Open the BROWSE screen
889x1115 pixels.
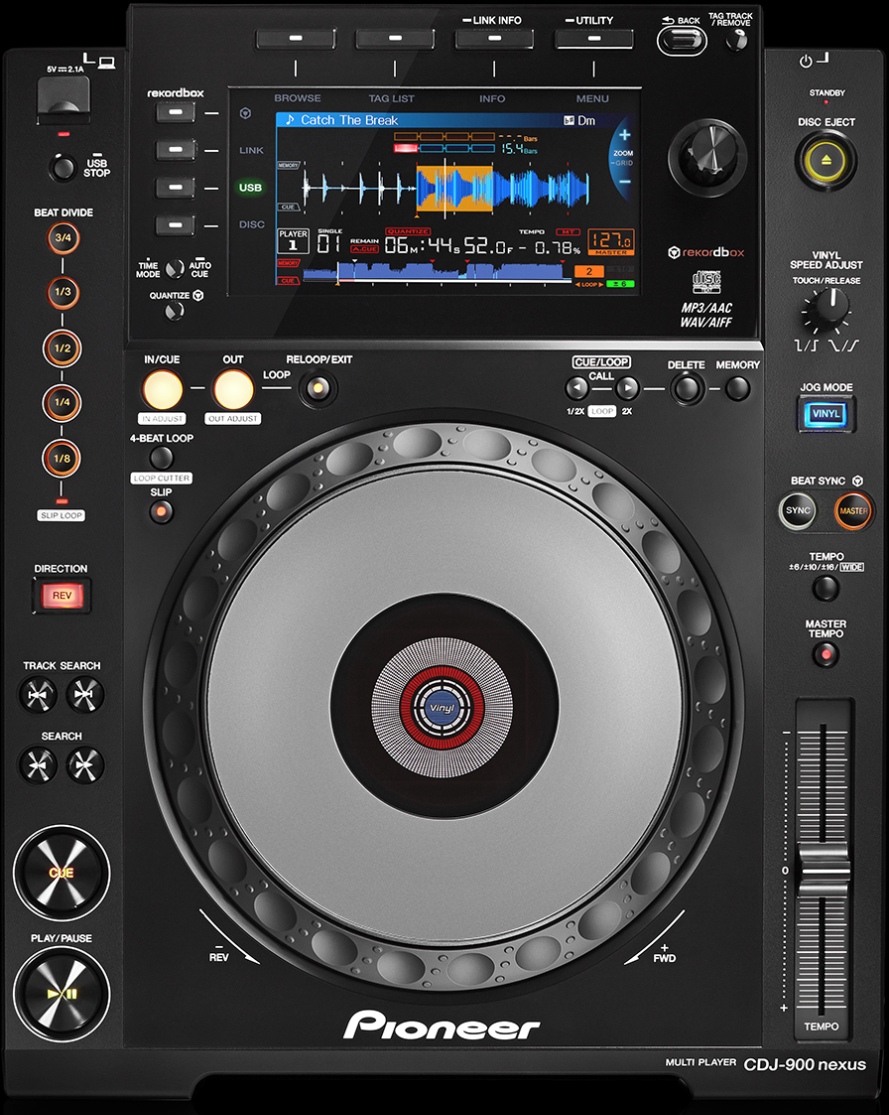(x=296, y=38)
